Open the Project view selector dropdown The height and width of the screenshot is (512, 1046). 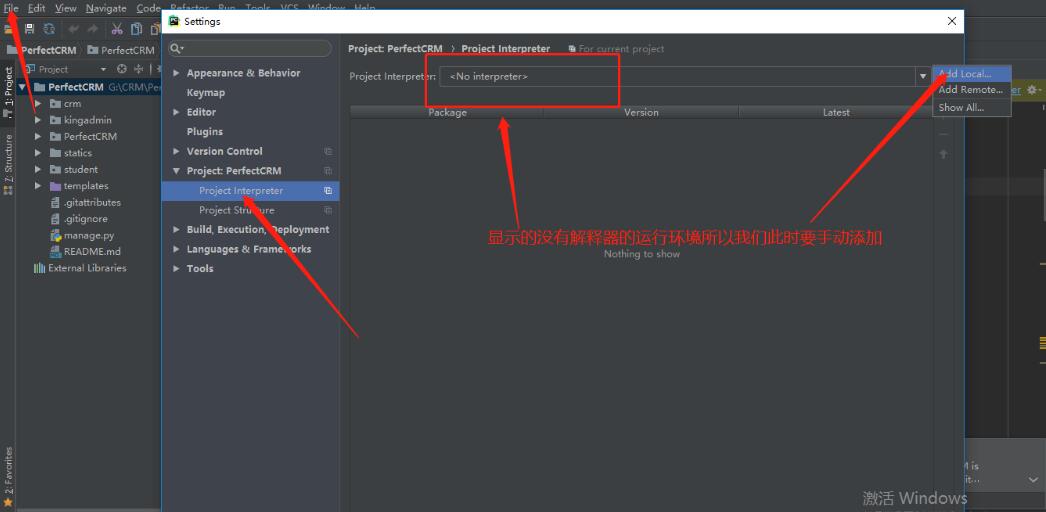tap(103, 69)
